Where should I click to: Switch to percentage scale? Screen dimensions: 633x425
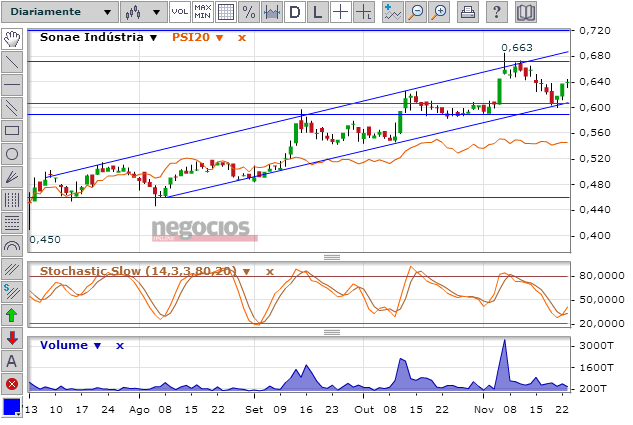(x=249, y=12)
